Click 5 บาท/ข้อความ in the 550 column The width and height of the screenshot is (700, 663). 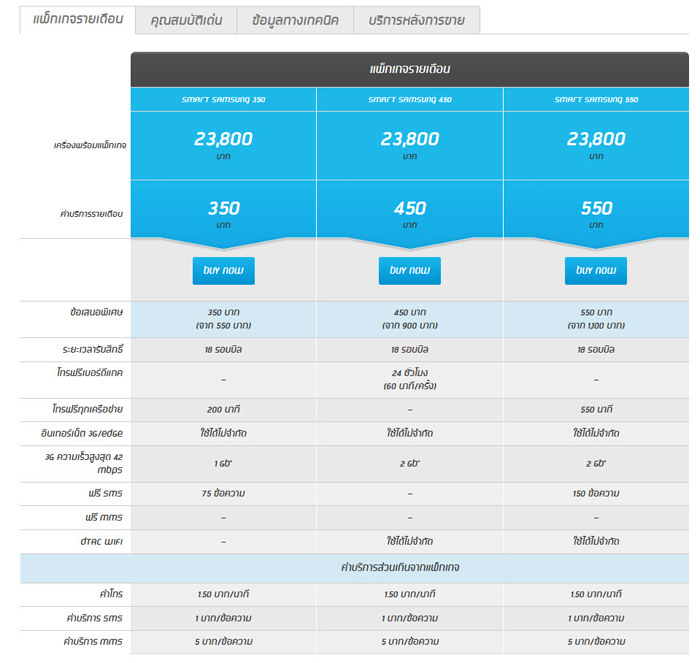(x=596, y=642)
